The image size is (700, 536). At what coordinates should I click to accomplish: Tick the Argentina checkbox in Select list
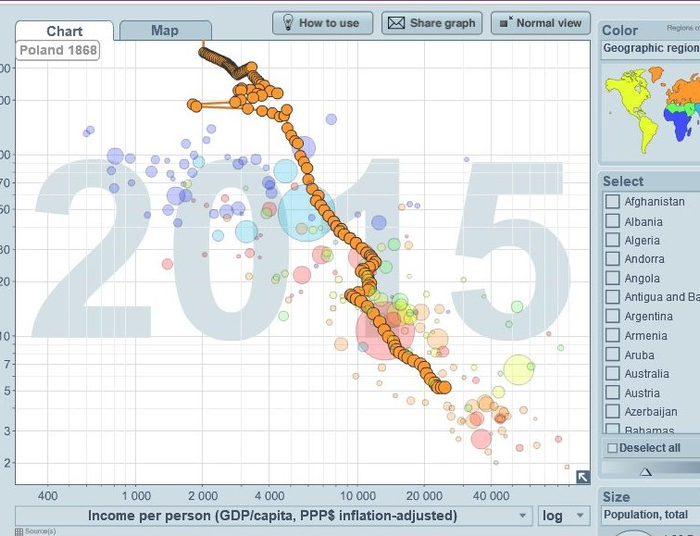pyautogui.click(x=612, y=316)
